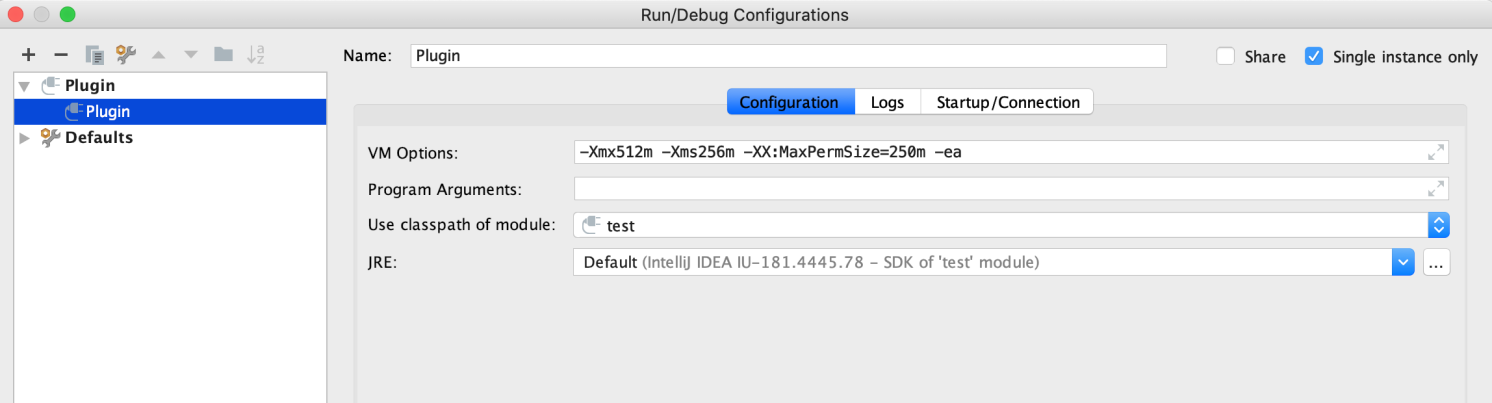Screen dimensions: 1492x403
Task: Expand the Defaults tree node
Action: click(24, 138)
